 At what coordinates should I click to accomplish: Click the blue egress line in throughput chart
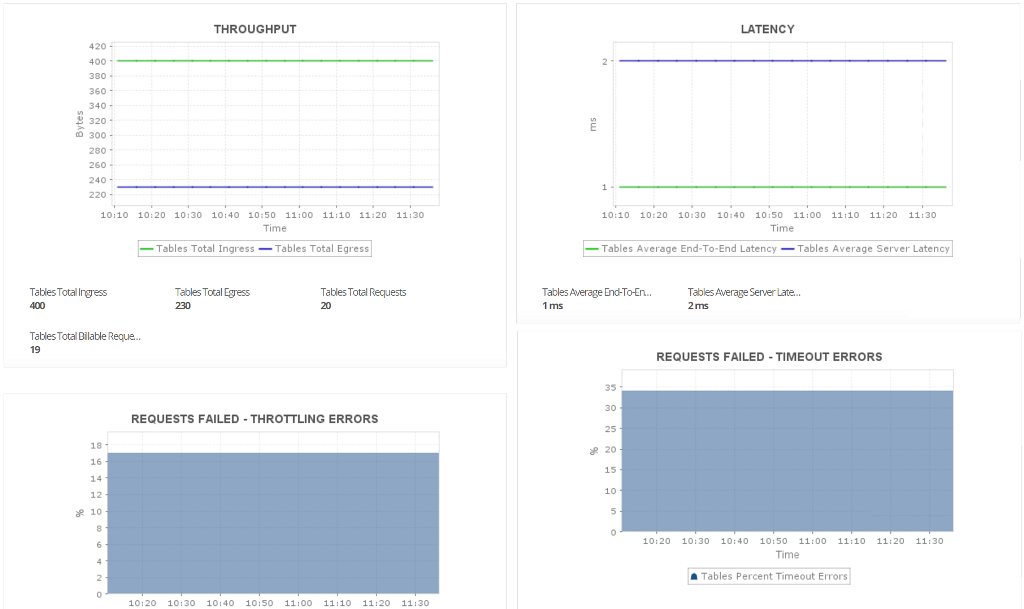point(275,187)
